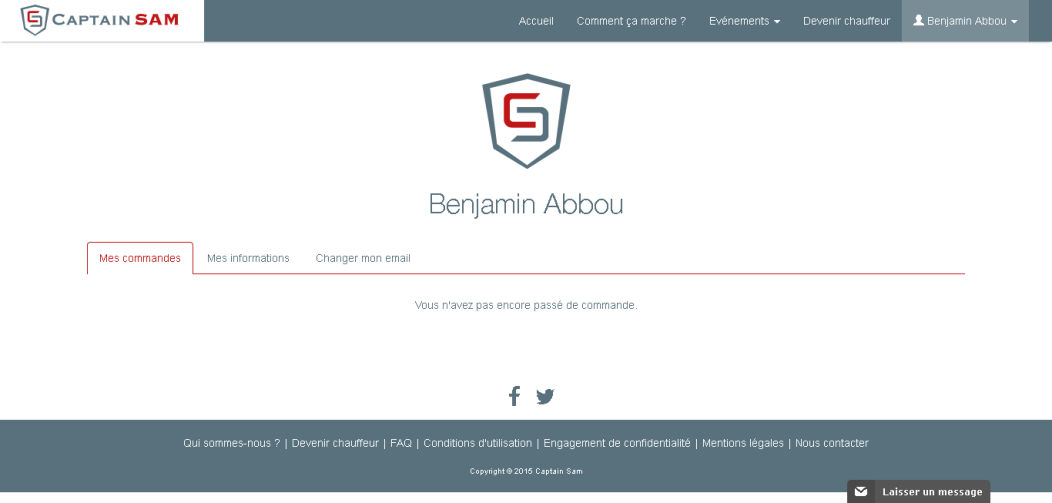
Task: Open the Twitter bird icon
Action: (545, 397)
